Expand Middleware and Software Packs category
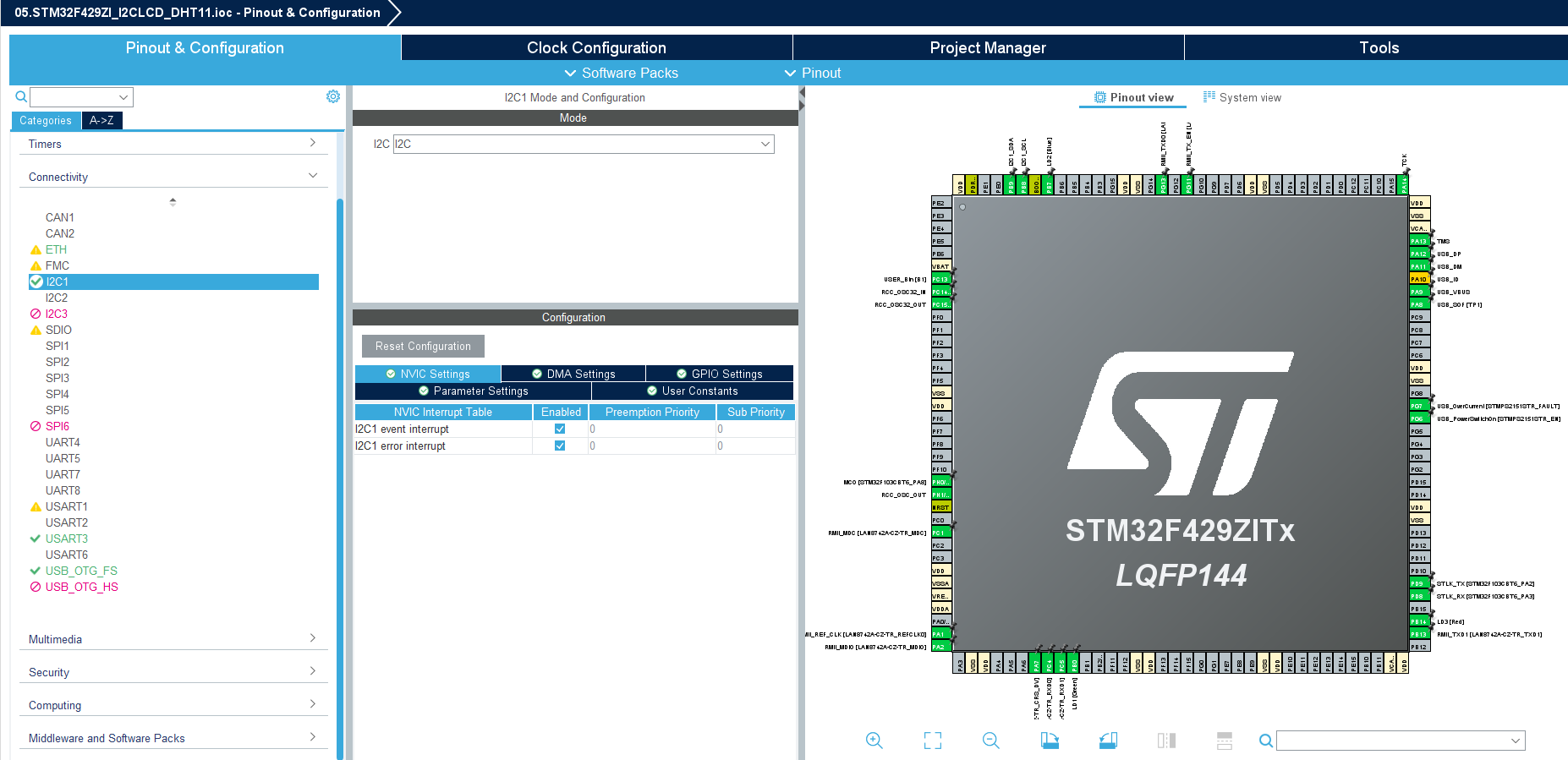The image size is (1568, 760). pyautogui.click(x=173, y=738)
